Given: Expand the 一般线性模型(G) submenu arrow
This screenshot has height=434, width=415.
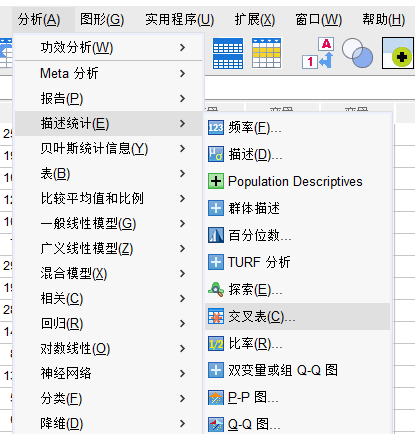Looking at the screenshot, I should coord(182,223).
